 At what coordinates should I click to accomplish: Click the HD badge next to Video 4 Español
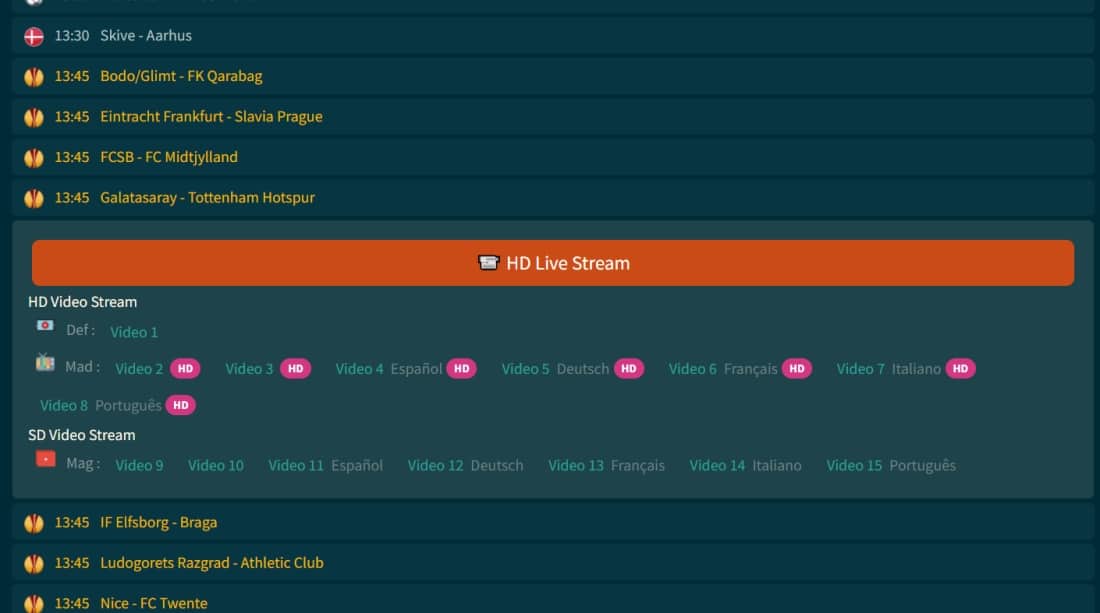462,369
